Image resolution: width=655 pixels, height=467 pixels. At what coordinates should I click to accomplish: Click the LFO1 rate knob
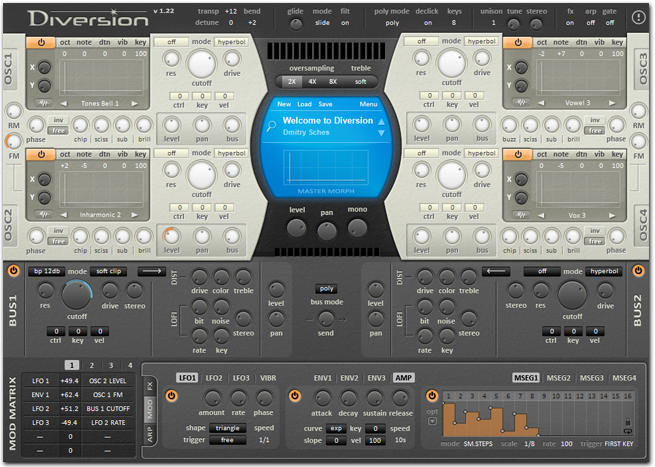pos(239,398)
